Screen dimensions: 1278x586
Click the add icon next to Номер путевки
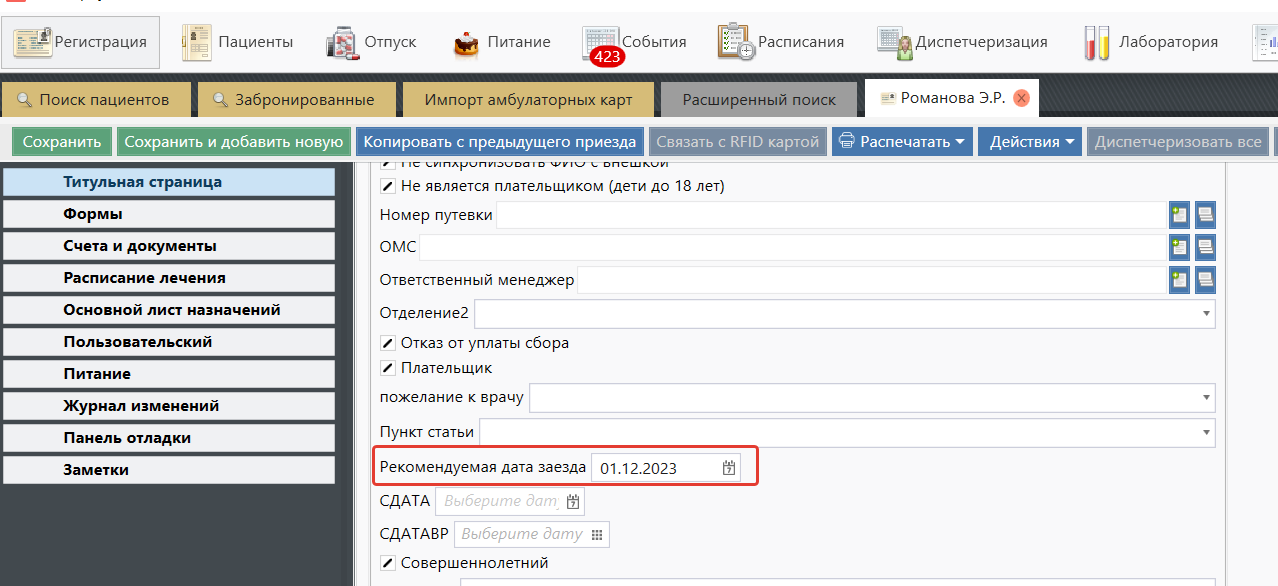click(1179, 215)
